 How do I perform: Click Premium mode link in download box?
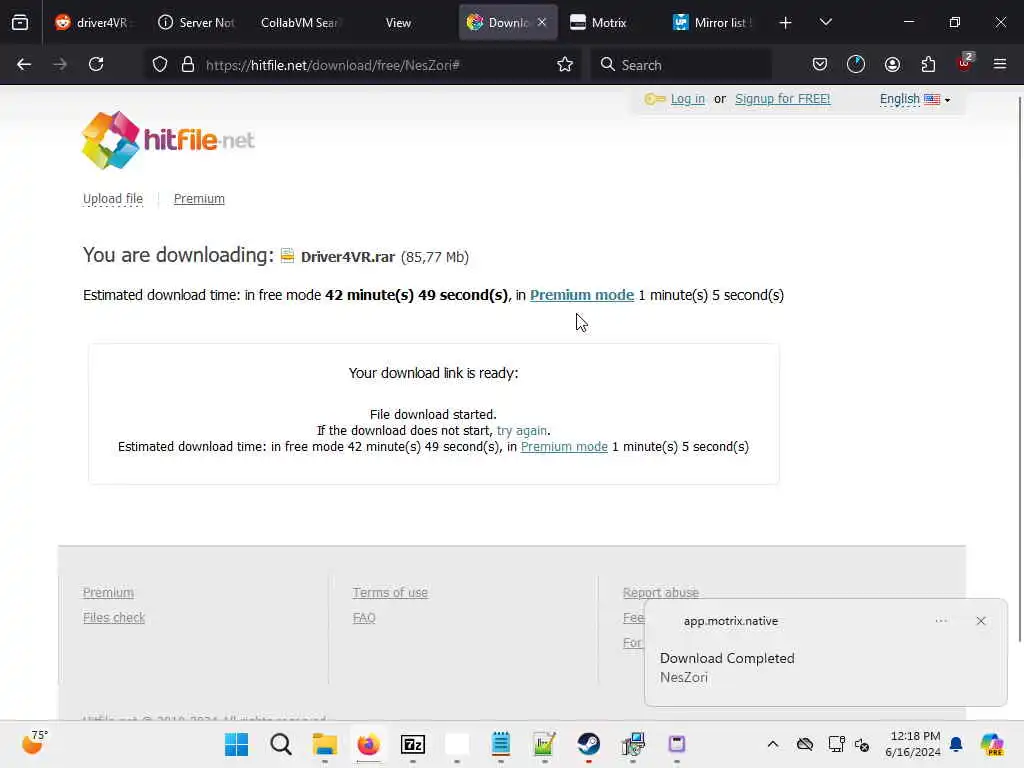pyautogui.click(x=564, y=447)
